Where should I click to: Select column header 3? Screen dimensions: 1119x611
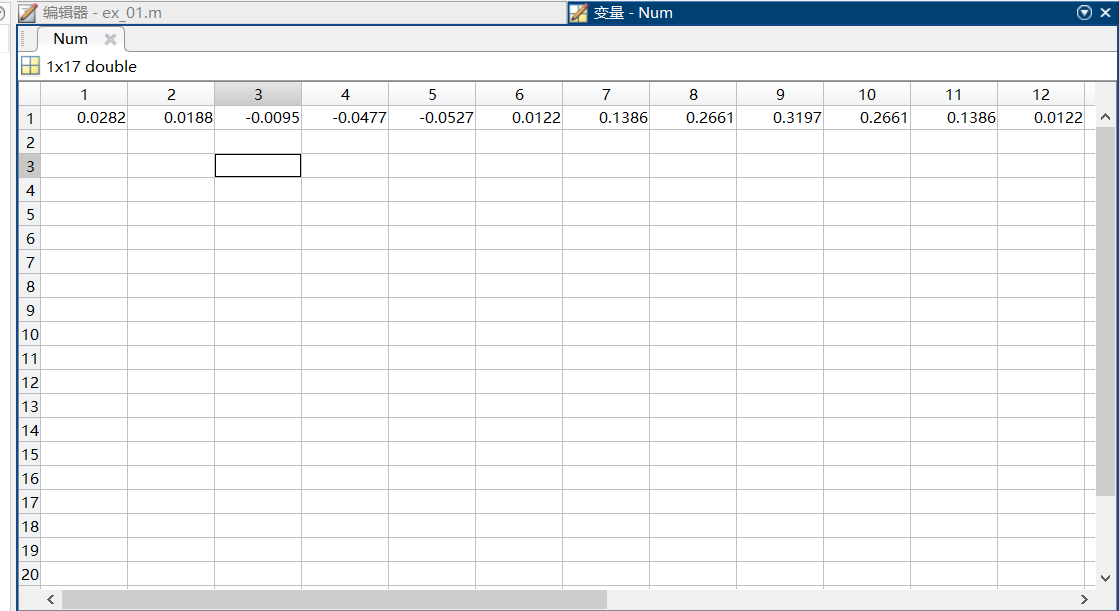[x=258, y=94]
